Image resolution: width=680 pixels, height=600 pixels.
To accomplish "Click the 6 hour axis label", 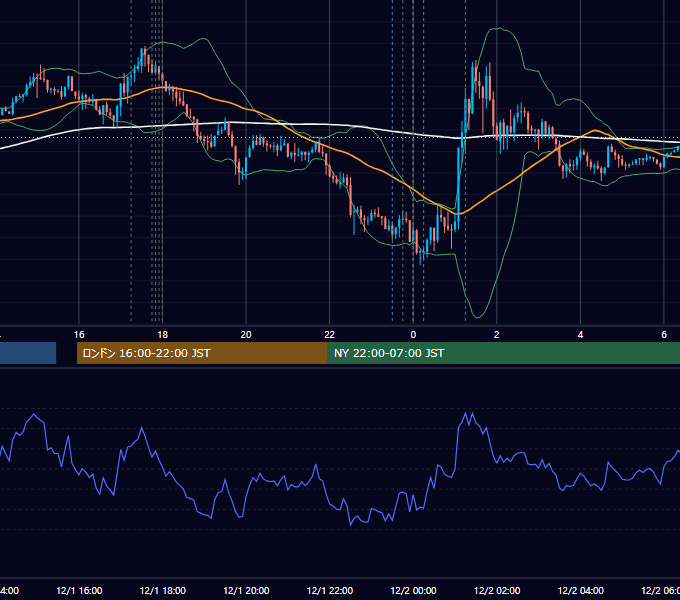I will point(664,335).
